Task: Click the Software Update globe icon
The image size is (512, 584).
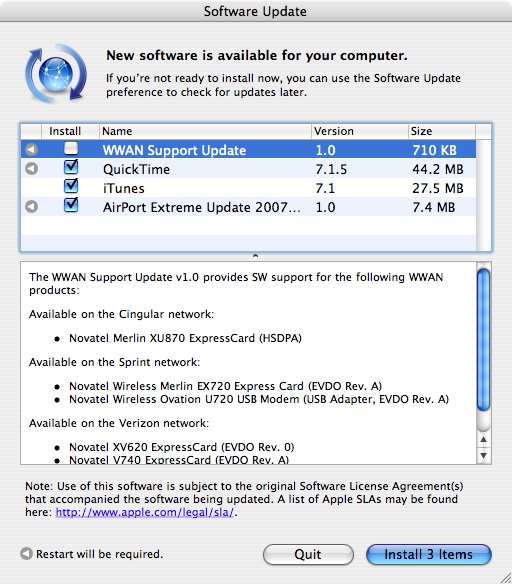Action: tap(56, 74)
